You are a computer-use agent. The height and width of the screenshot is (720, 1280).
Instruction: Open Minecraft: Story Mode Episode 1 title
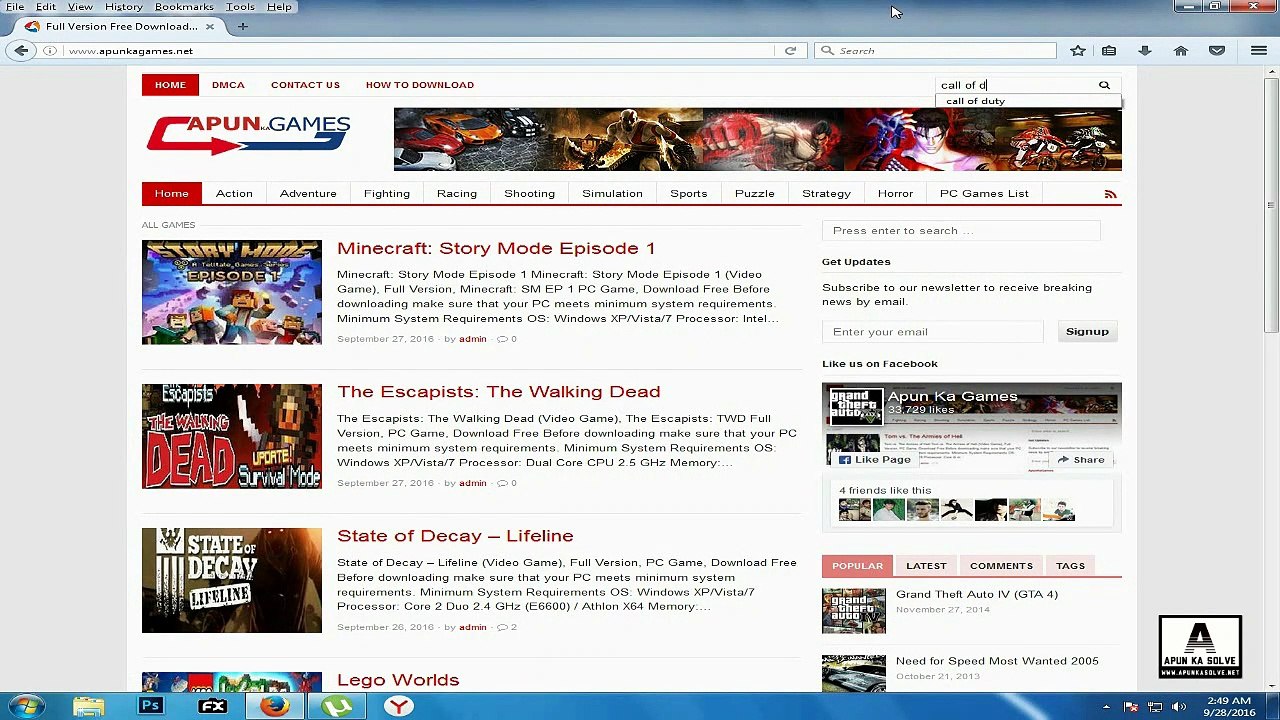click(496, 248)
